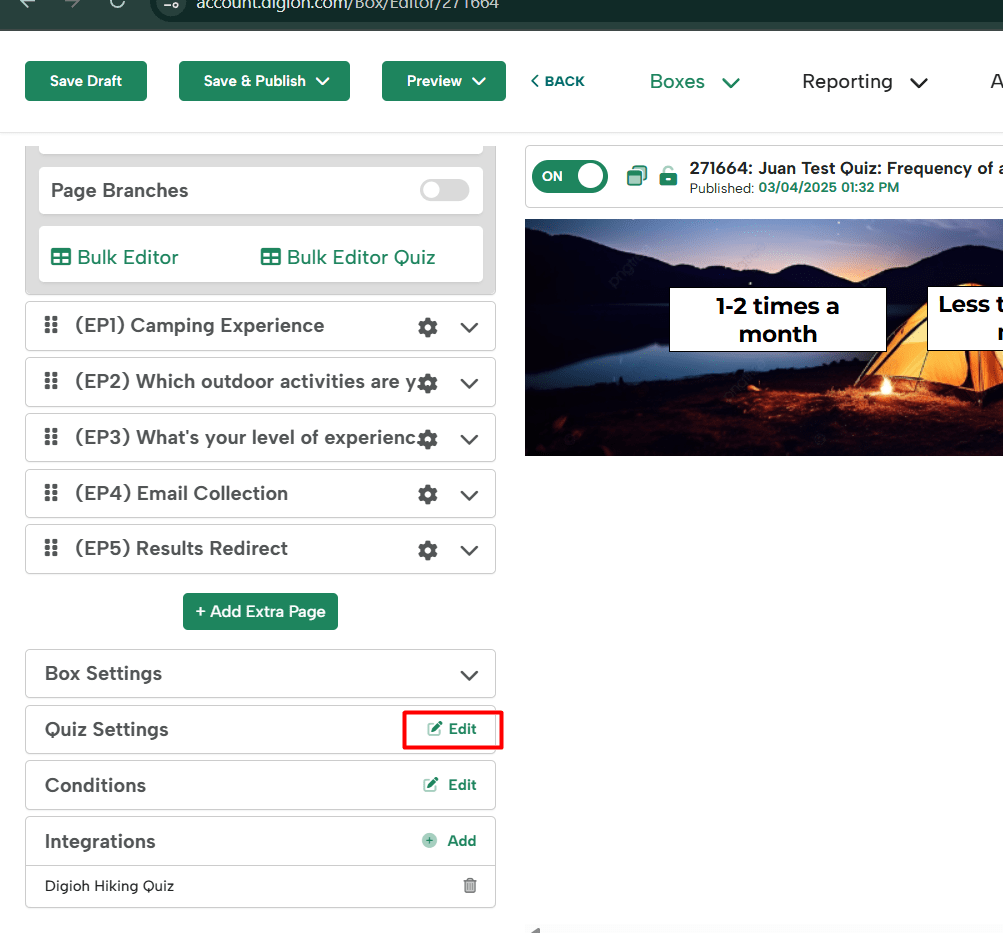Open settings gear for EP3 level of experience
The height and width of the screenshot is (933, 1003).
pos(427,439)
